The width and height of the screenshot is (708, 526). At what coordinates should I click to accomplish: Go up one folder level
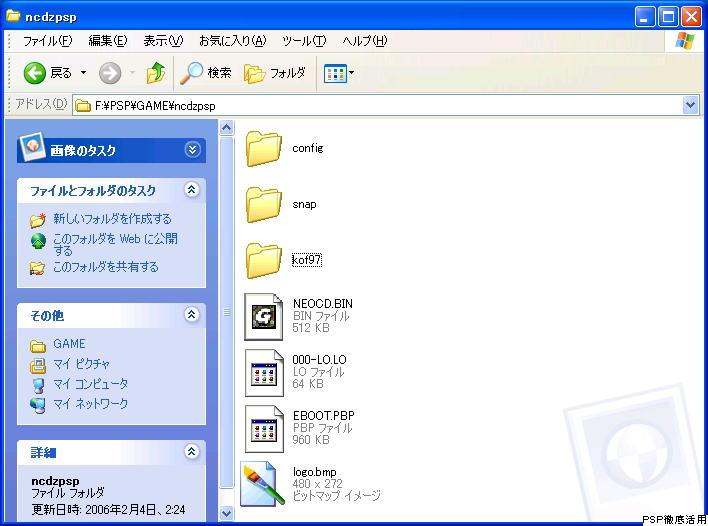coord(156,73)
